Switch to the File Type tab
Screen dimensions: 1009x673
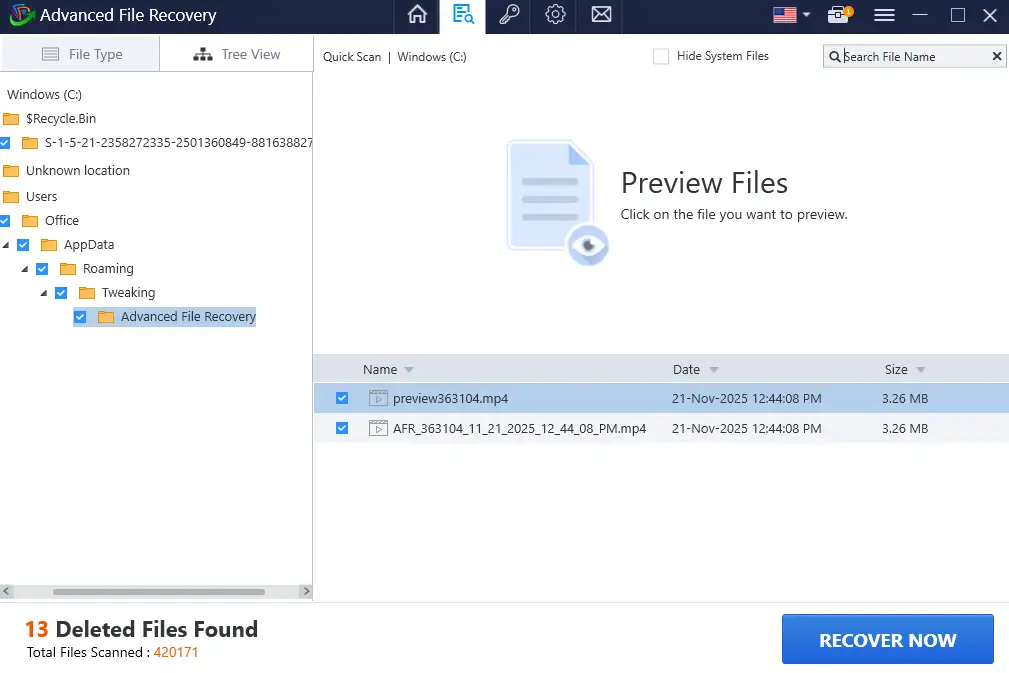tap(80, 52)
